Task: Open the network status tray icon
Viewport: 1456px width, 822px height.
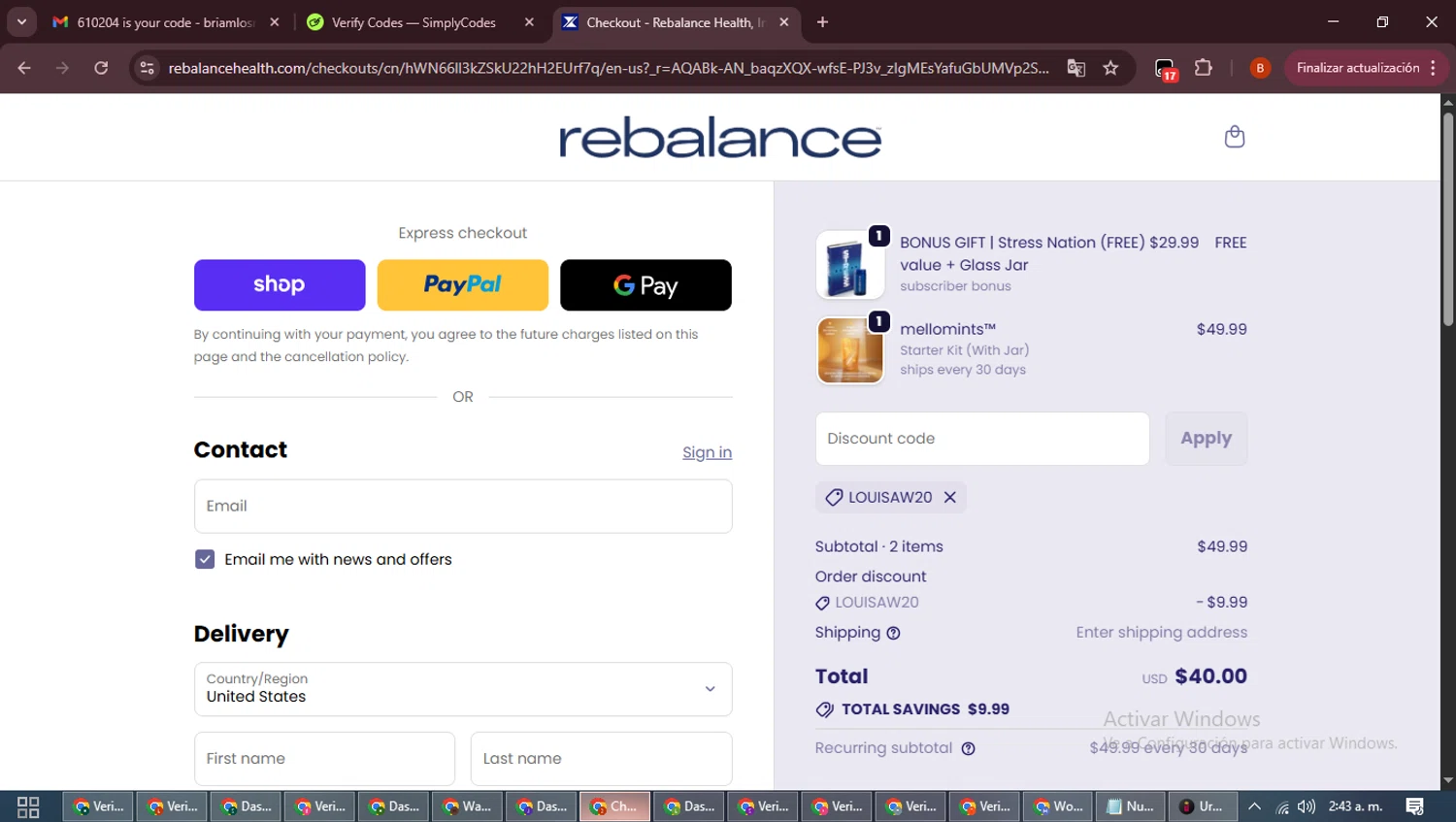Action: pos(1281,806)
